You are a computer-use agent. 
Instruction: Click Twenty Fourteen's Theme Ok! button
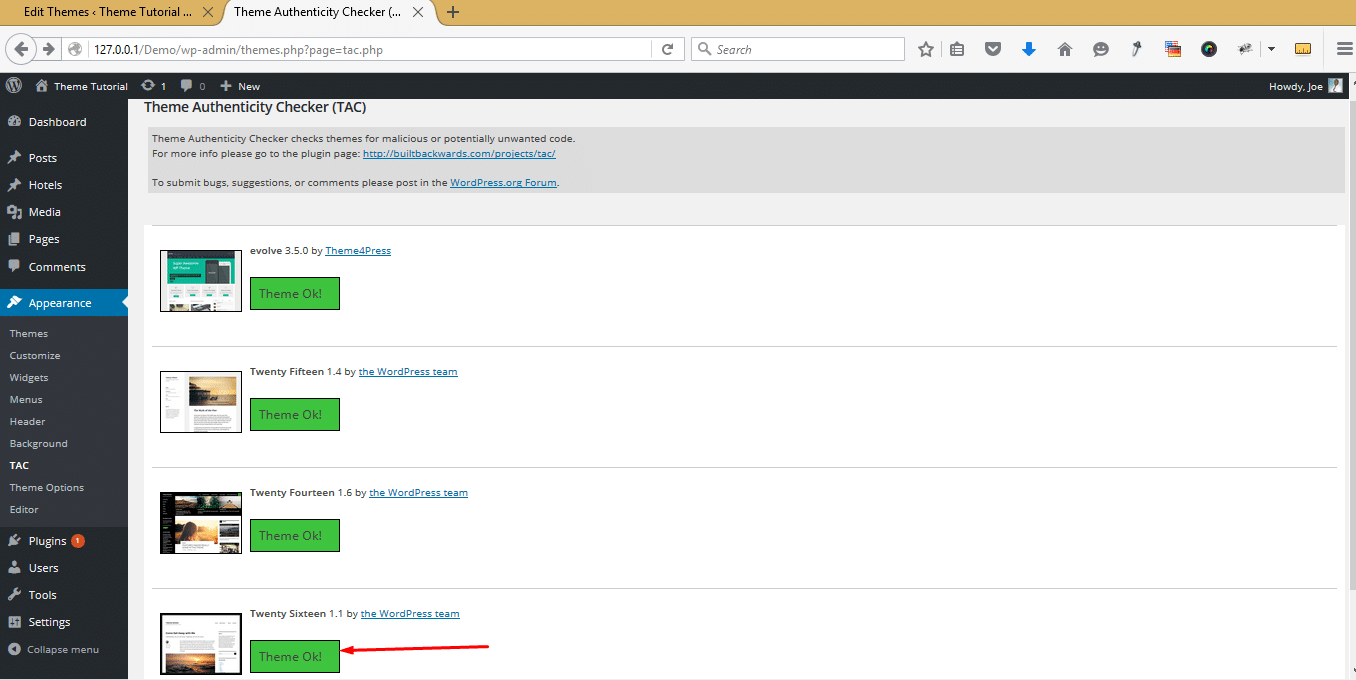pyautogui.click(x=295, y=536)
